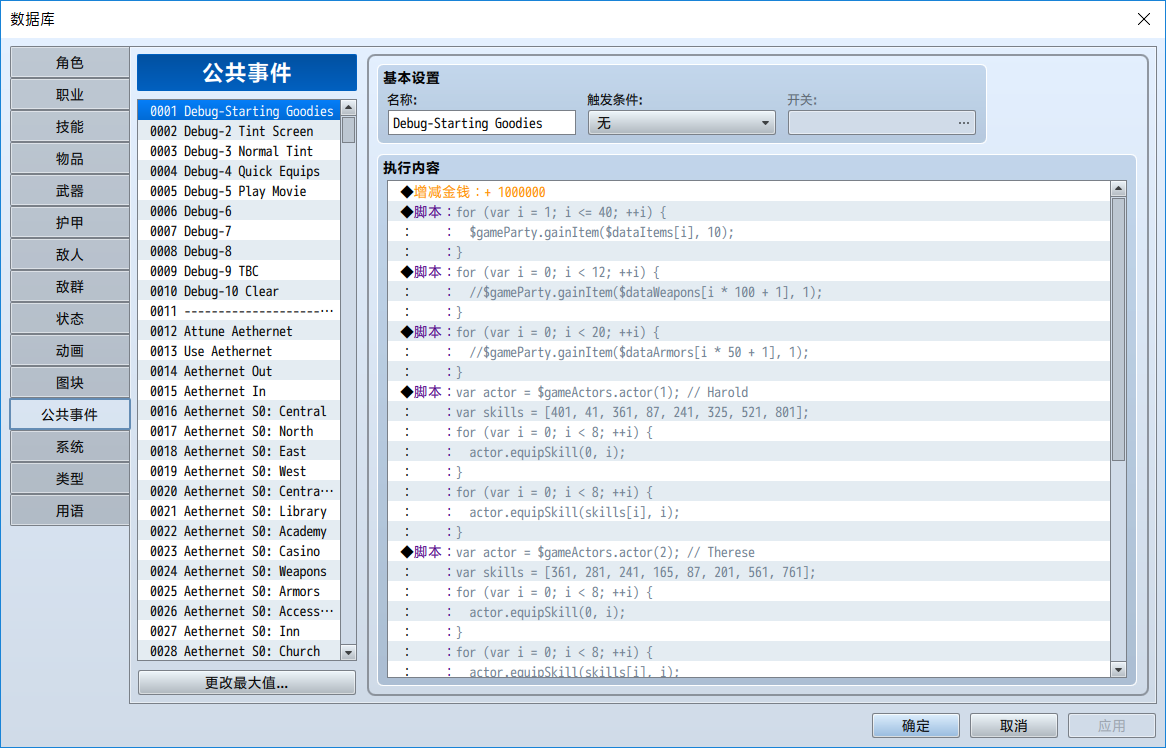1166x748 pixels.
Task: Select event 0016 Aethernet S0: Central
Action: (239, 411)
